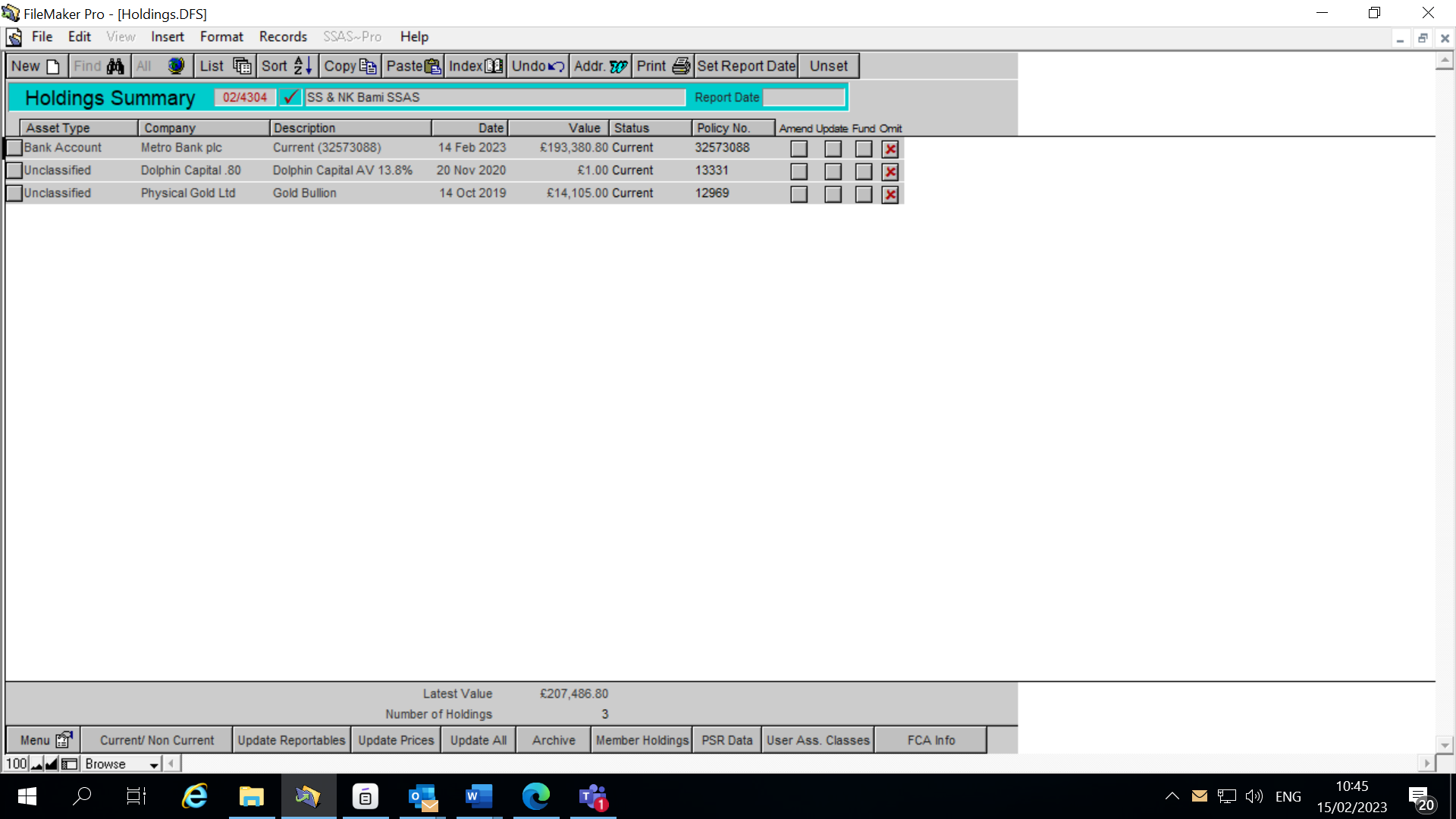Click the 02/4304 reference field
Screen dimensions: 1456x819
[245, 97]
